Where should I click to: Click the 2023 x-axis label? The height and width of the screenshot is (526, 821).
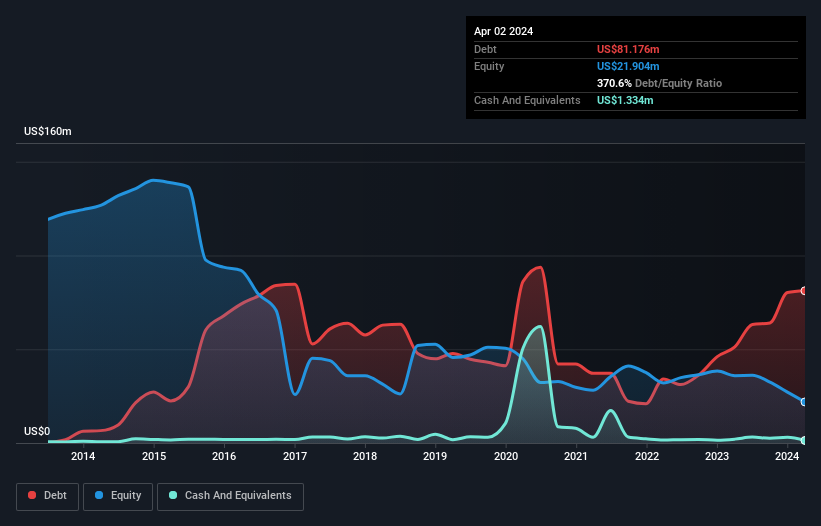(x=717, y=456)
